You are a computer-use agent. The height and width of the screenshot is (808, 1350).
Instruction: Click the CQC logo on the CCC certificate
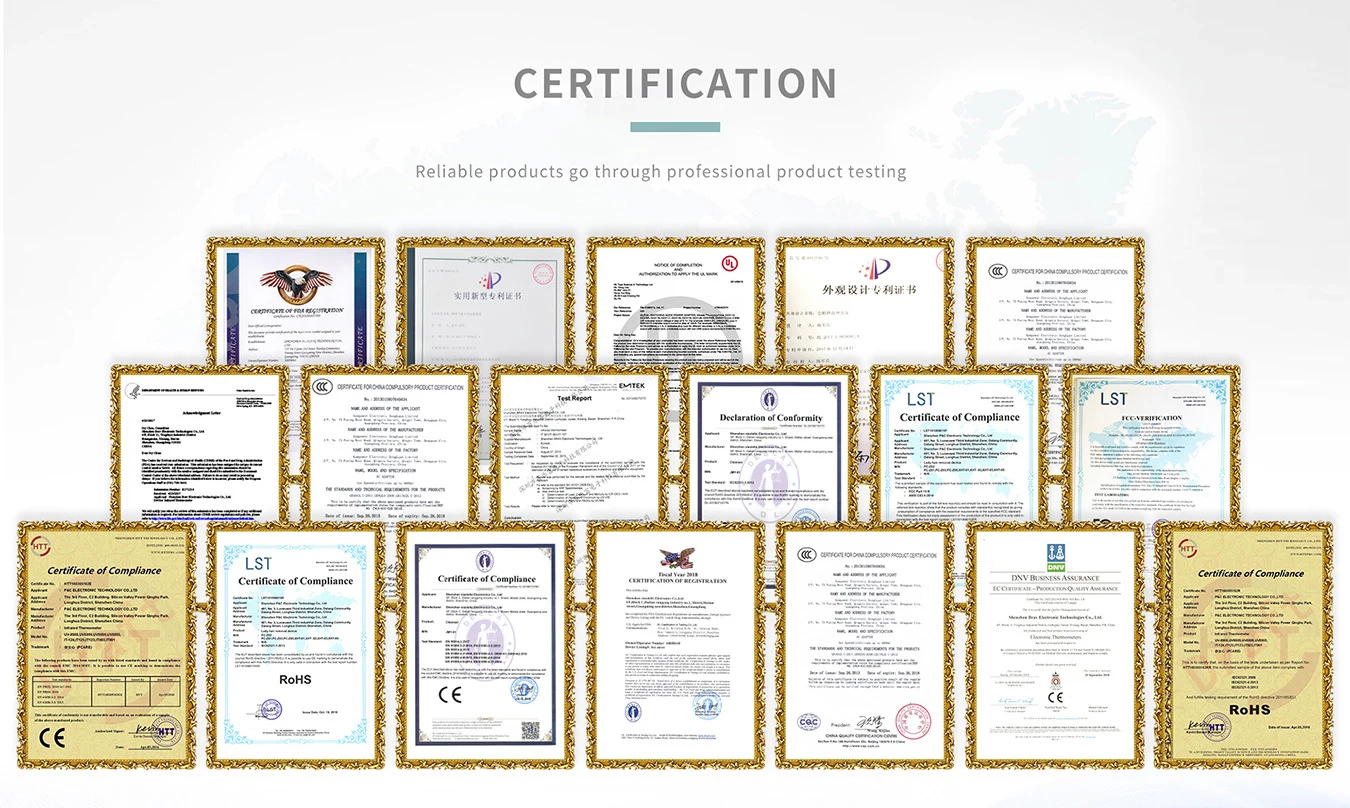click(x=810, y=723)
